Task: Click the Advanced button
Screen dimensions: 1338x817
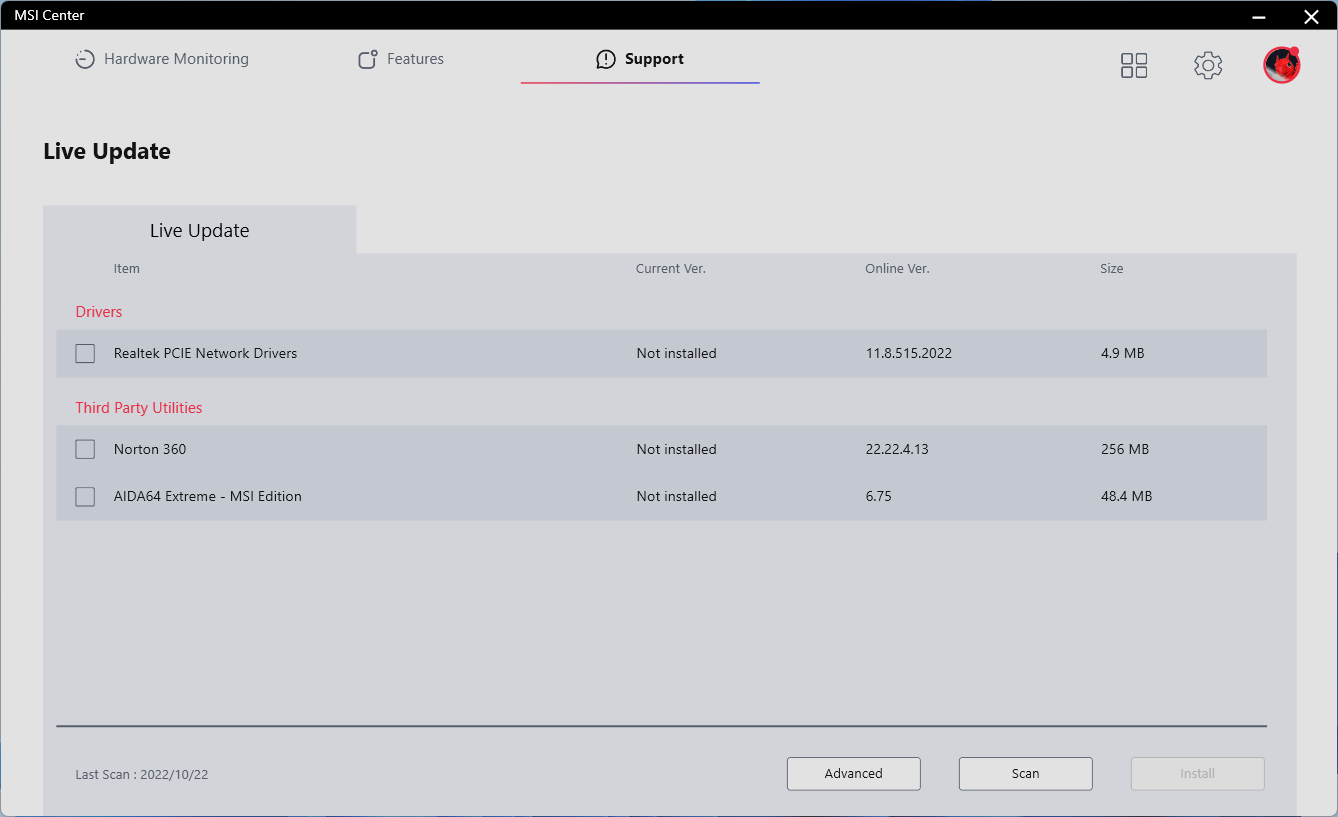Action: tap(854, 773)
